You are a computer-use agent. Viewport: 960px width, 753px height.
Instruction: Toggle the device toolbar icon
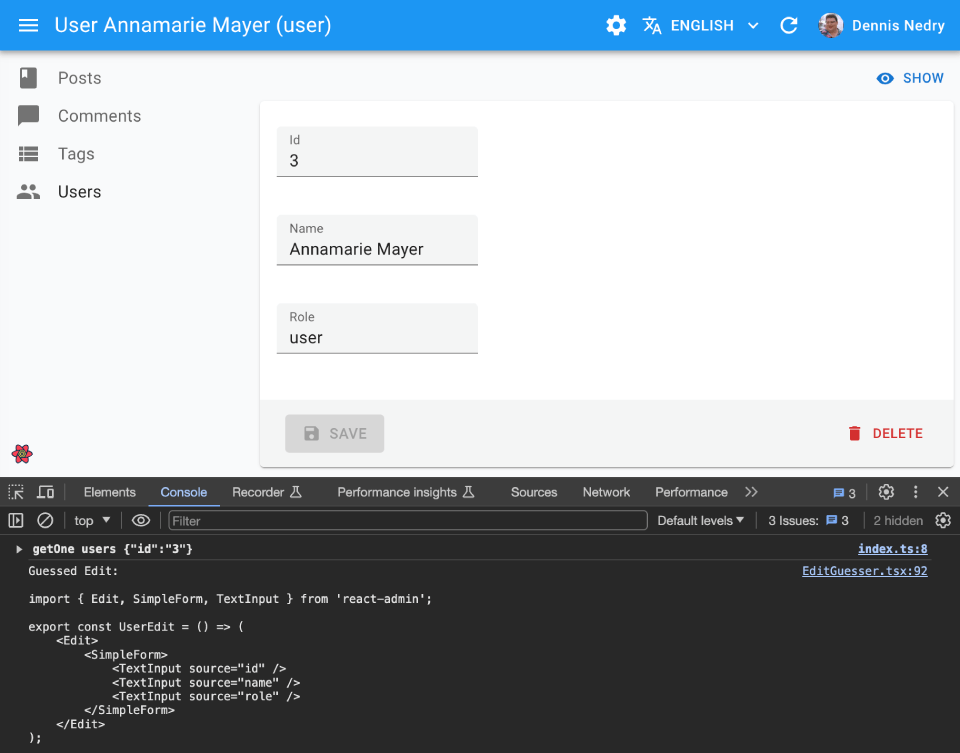(46, 492)
